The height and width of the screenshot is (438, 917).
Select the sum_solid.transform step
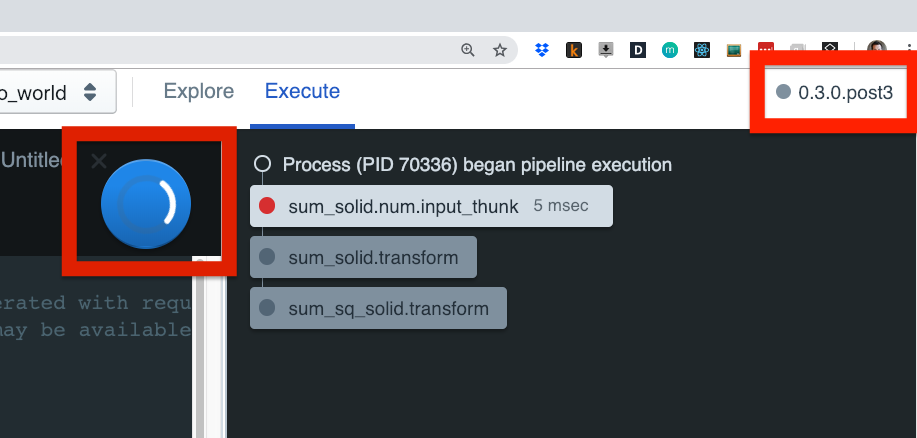pos(363,257)
